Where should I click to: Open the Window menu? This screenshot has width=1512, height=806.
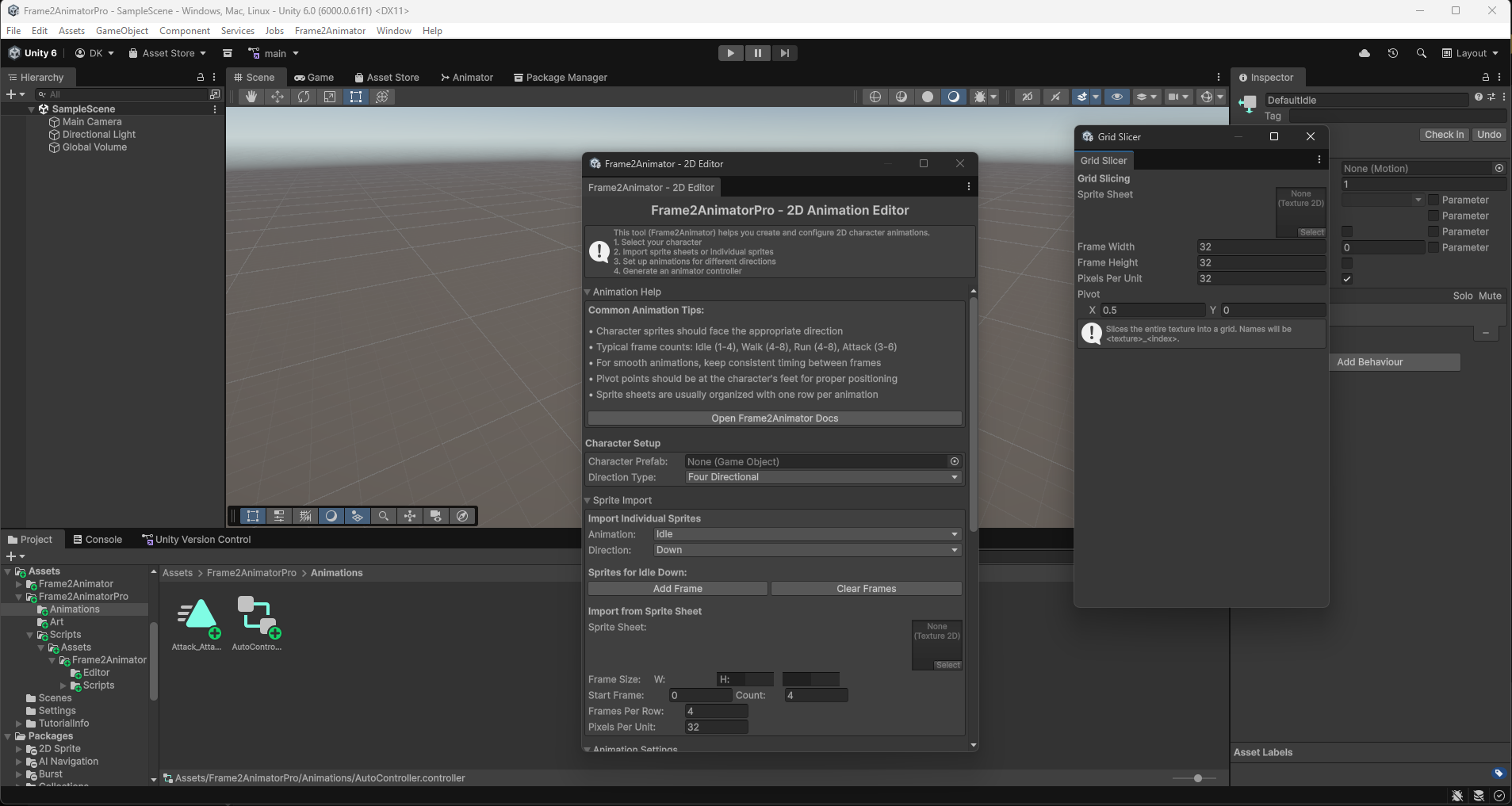coord(394,31)
